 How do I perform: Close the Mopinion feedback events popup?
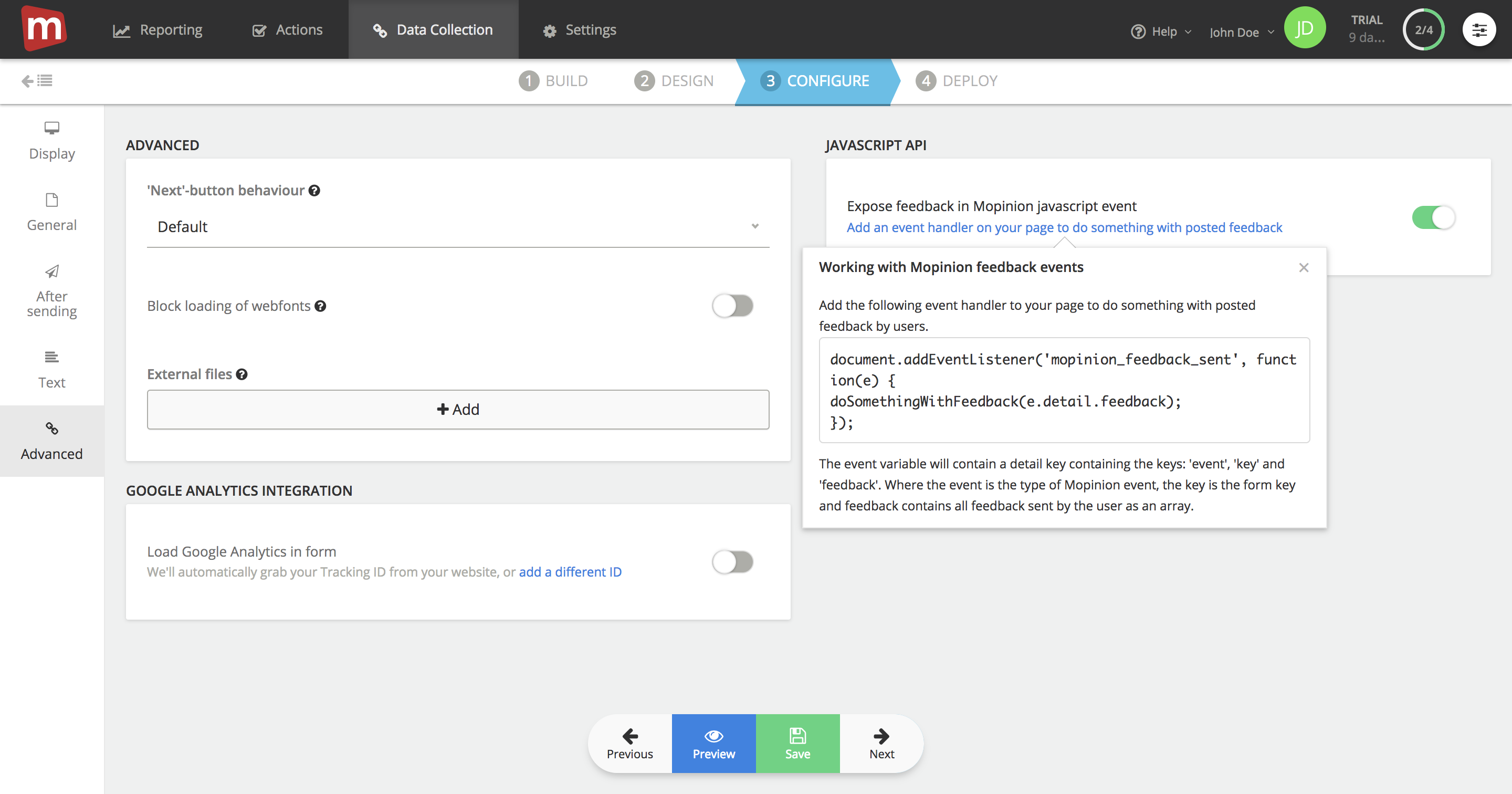[1304, 267]
